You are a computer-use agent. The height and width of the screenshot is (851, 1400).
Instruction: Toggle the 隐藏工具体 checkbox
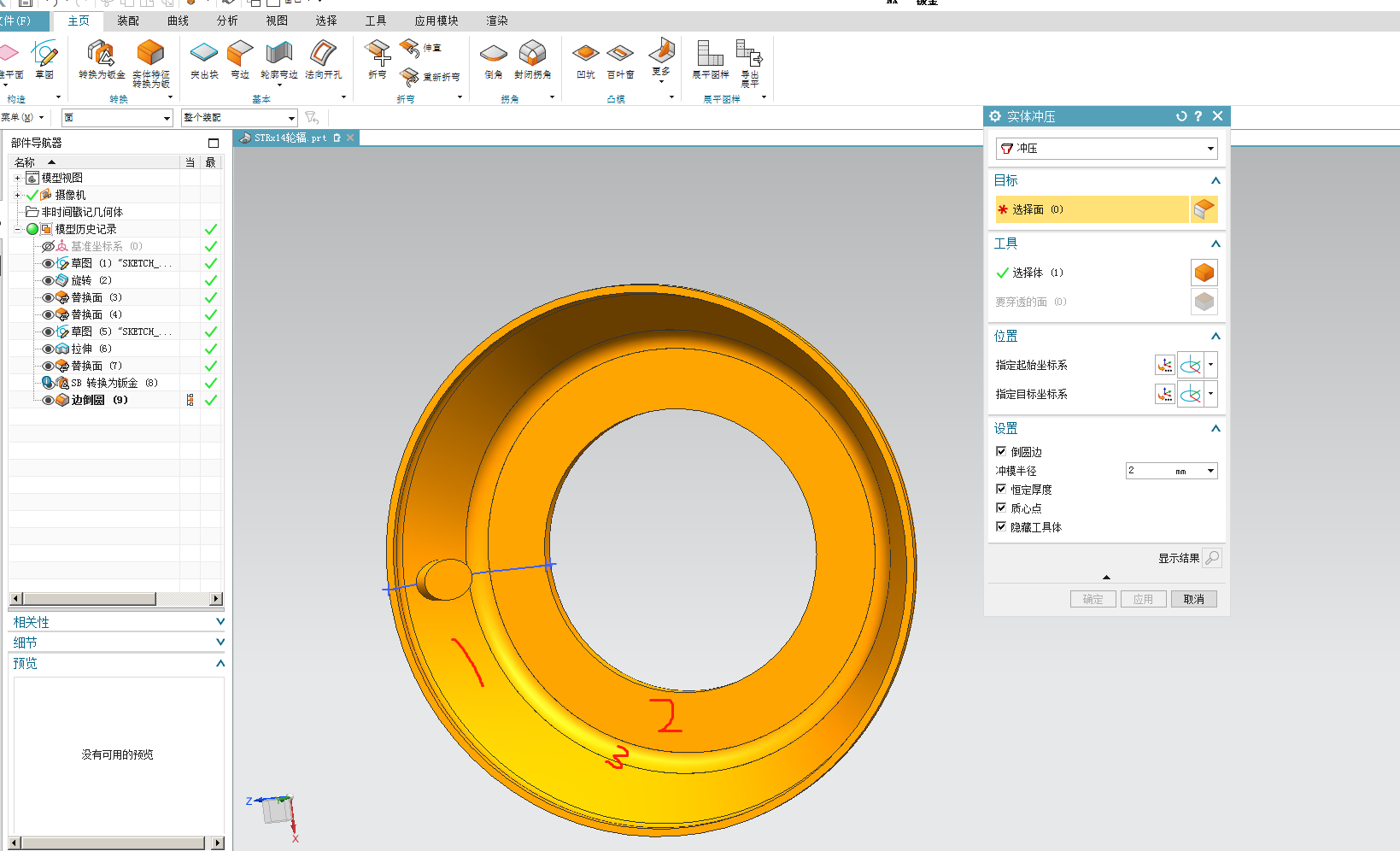point(1001,526)
